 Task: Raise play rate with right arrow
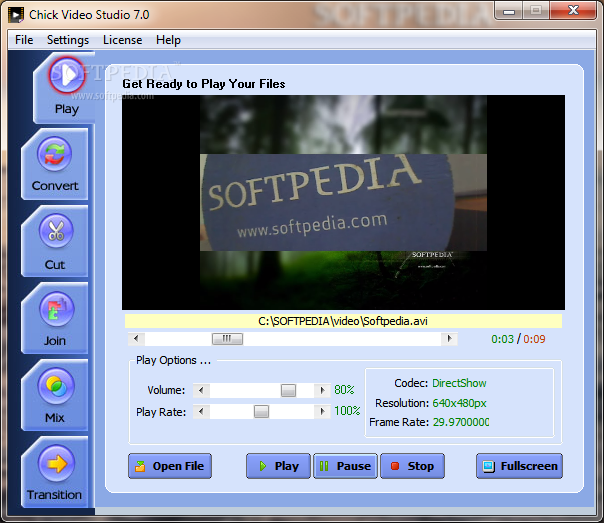click(322, 411)
